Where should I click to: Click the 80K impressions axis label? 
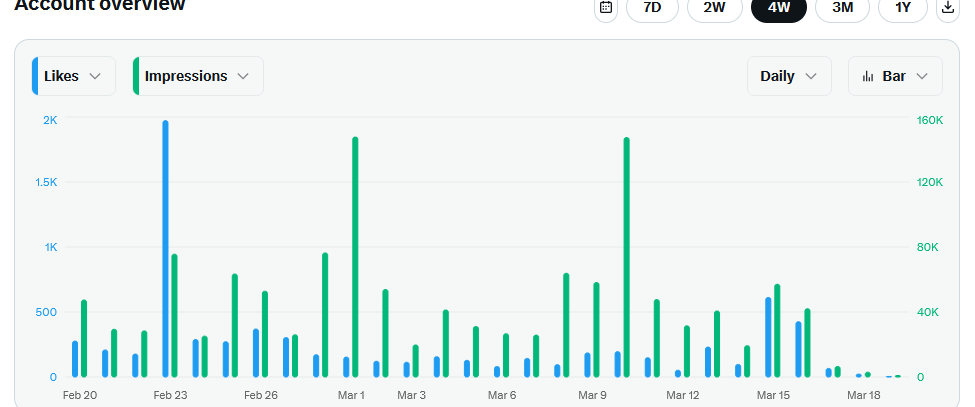pos(928,247)
